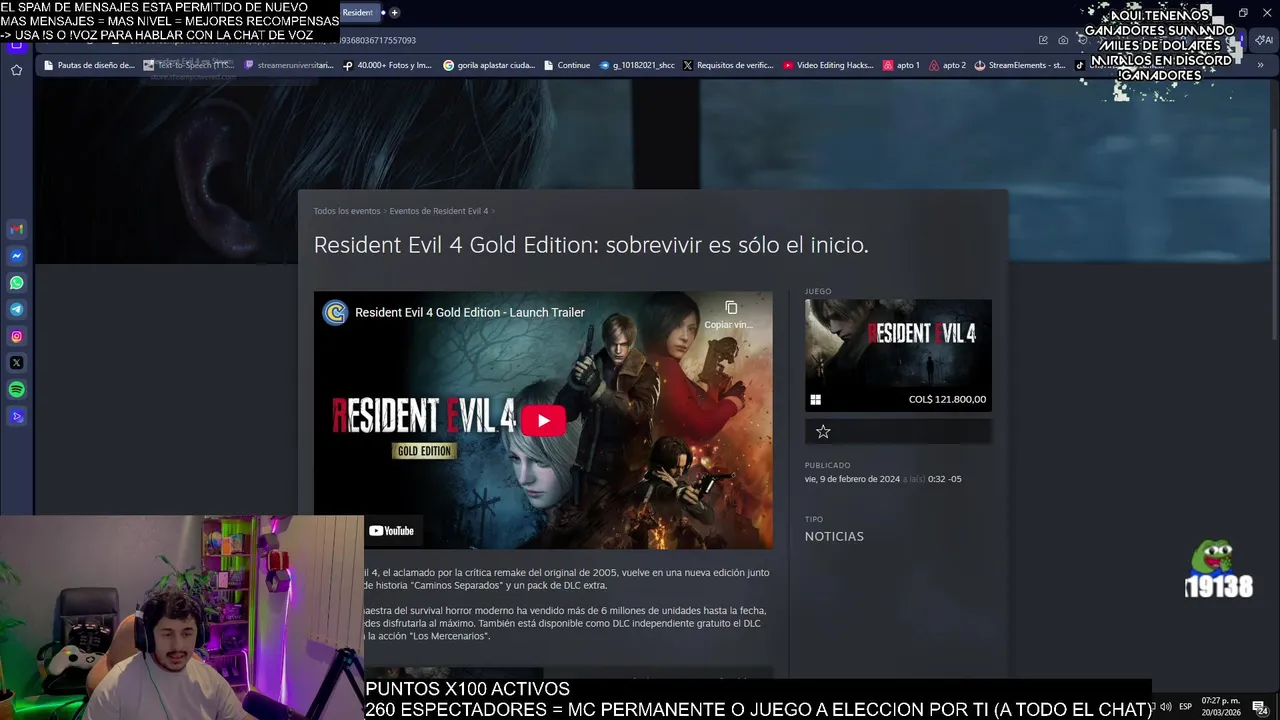Click the publish date 'vie, 9 de febrero de 2024'

point(852,479)
